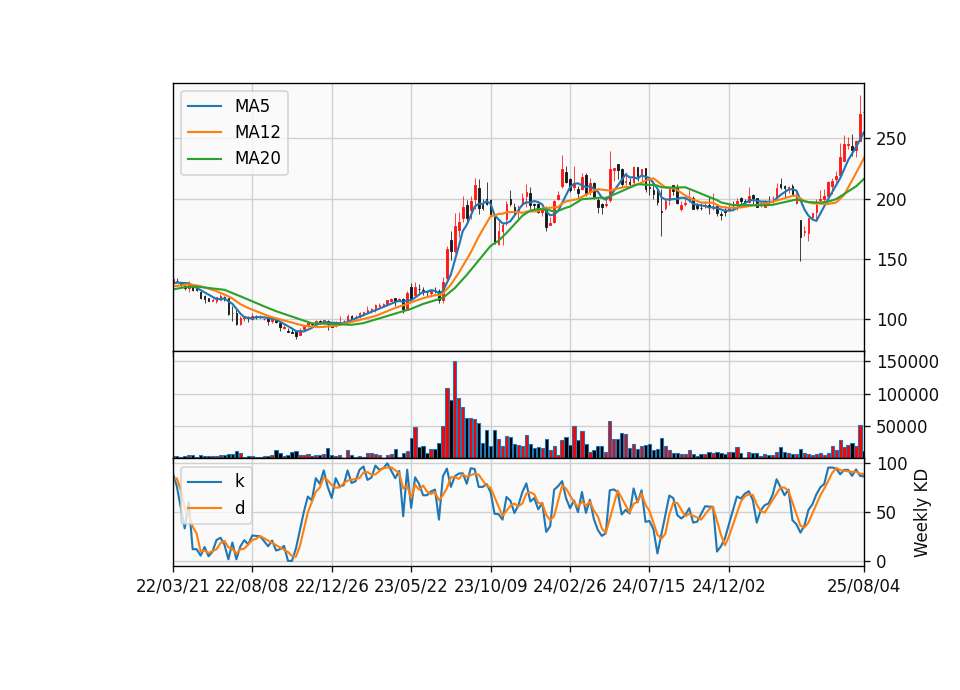The width and height of the screenshot is (960, 690).
Task: Click the 23/10/09 date label
Action: pyautogui.click(x=490, y=586)
